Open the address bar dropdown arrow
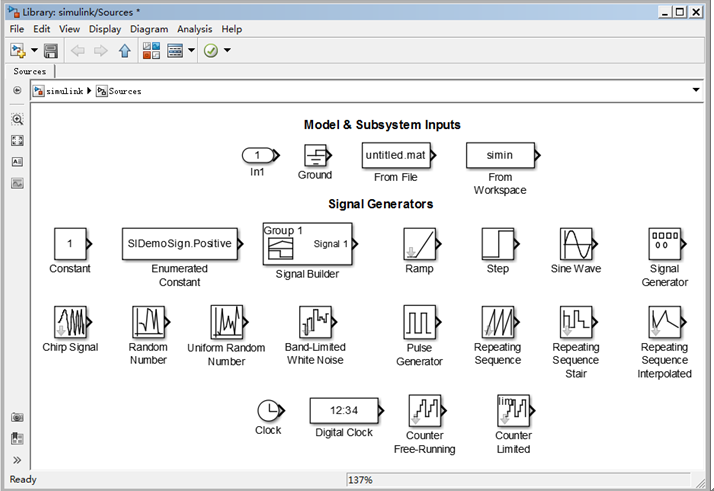 [x=696, y=90]
